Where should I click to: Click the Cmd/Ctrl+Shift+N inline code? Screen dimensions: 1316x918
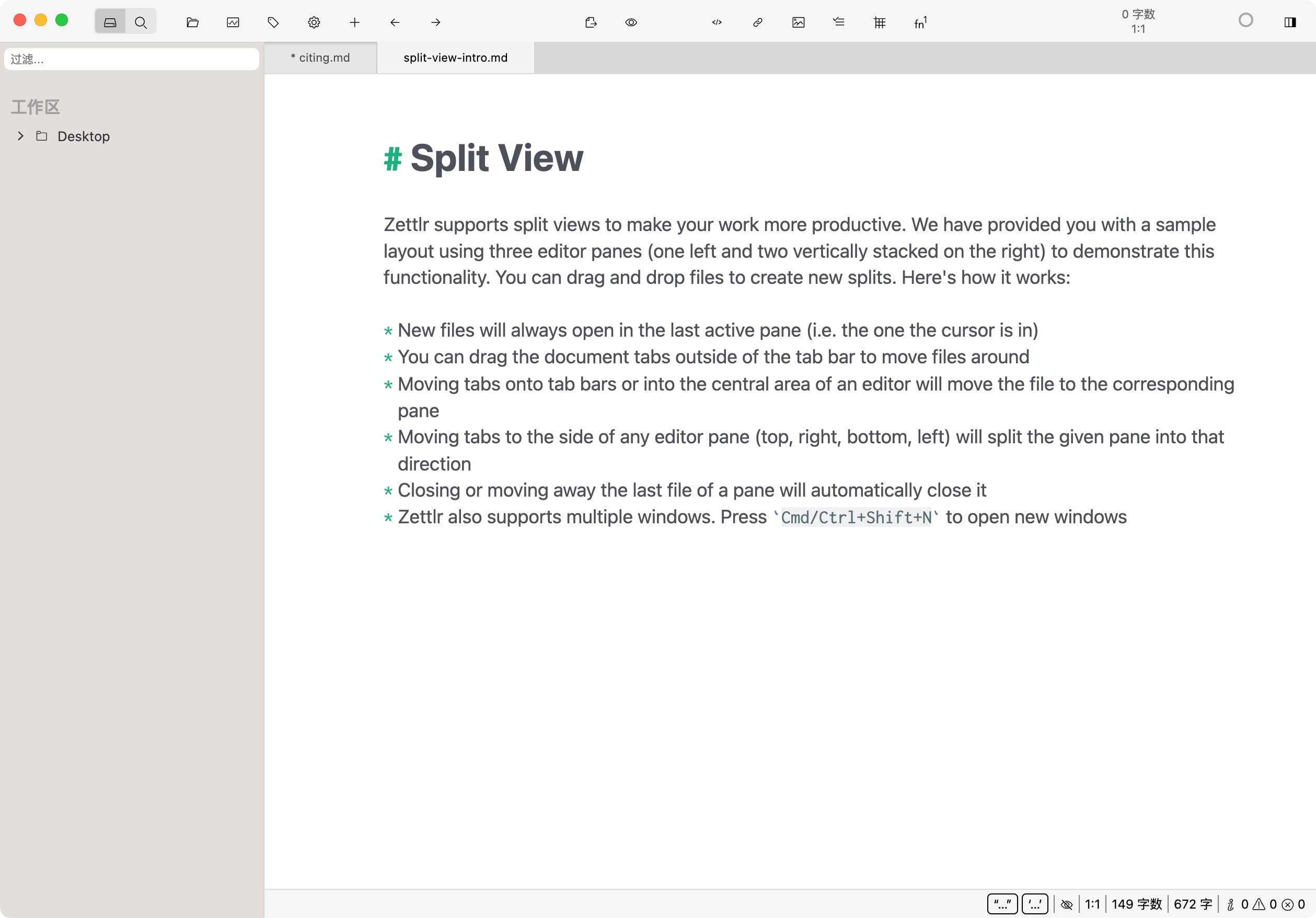point(856,517)
